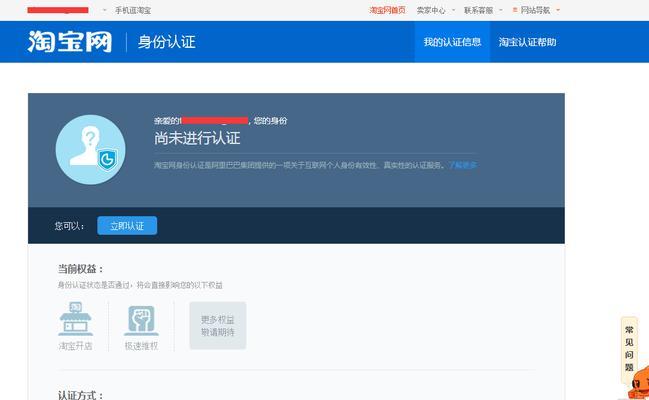Click the 淘宝开店 label text

pyautogui.click(x=75, y=346)
